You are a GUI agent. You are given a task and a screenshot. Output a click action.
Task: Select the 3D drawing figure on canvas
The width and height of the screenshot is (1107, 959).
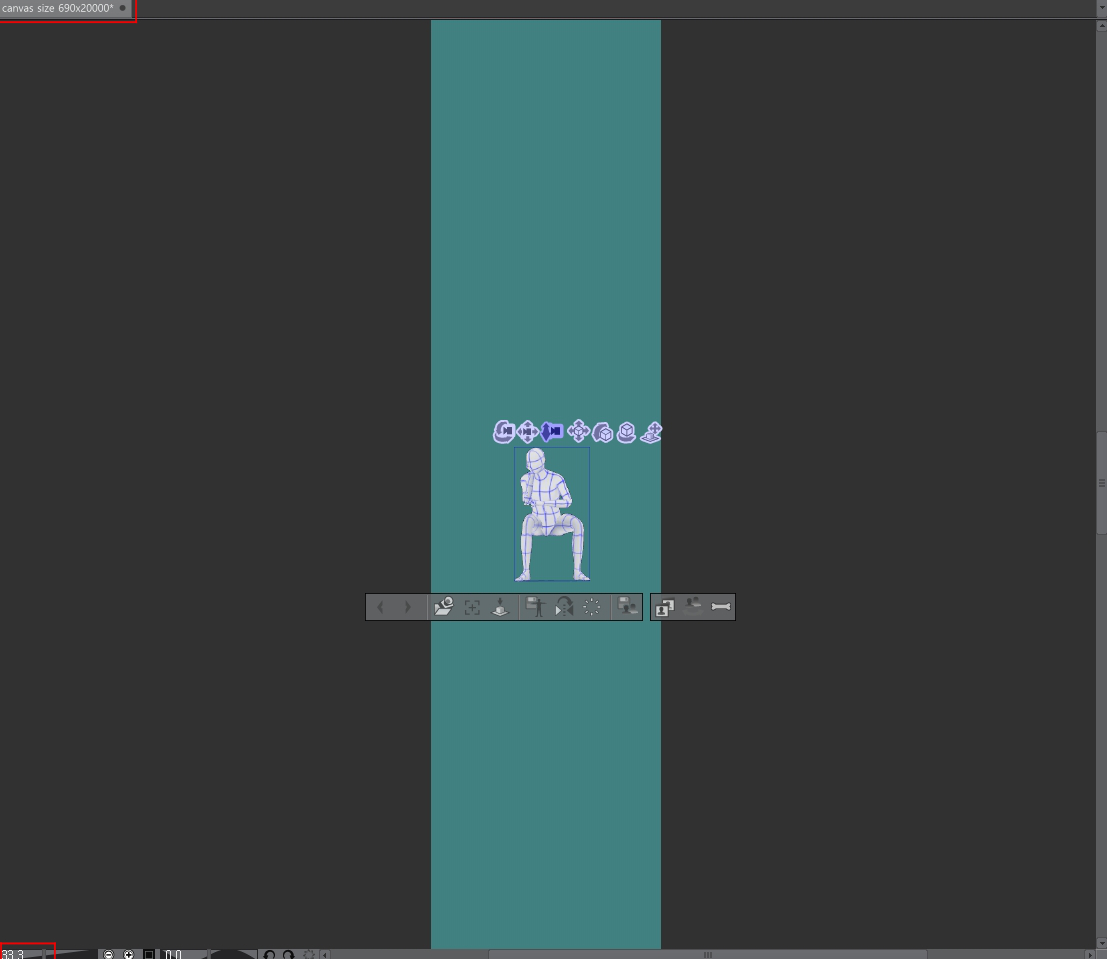pos(551,514)
